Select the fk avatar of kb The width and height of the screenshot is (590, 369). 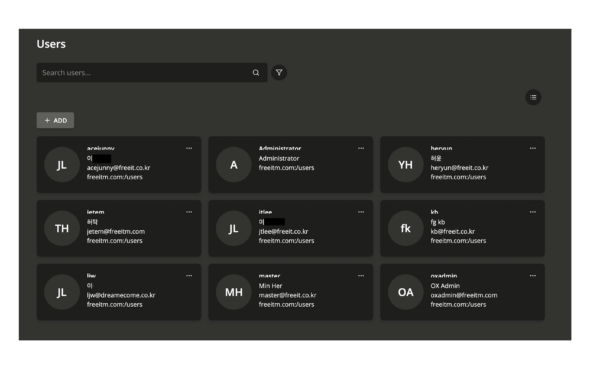(x=406, y=228)
